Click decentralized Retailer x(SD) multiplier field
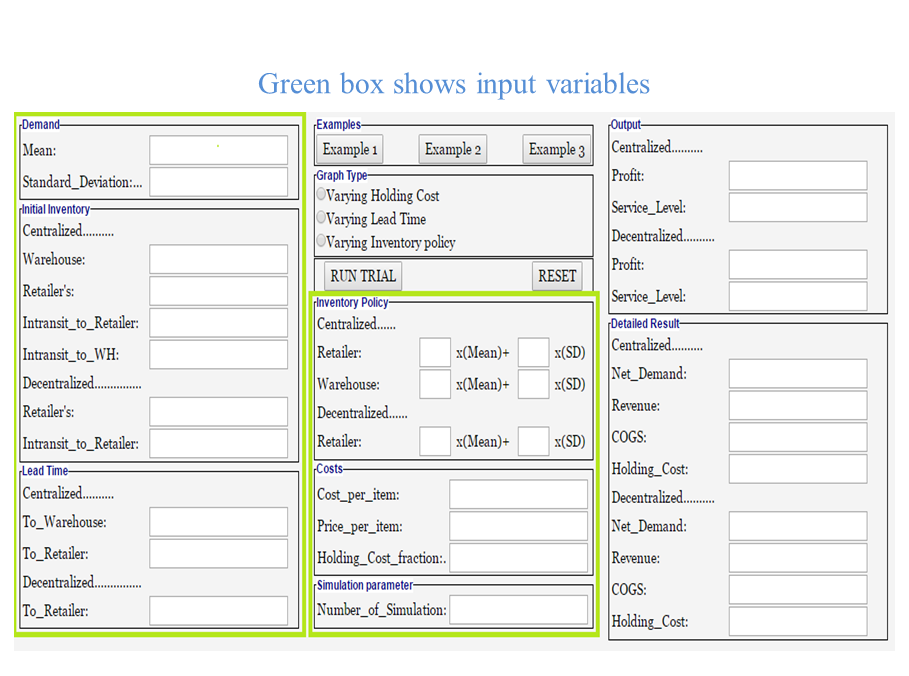The image size is (909, 676). click(534, 441)
